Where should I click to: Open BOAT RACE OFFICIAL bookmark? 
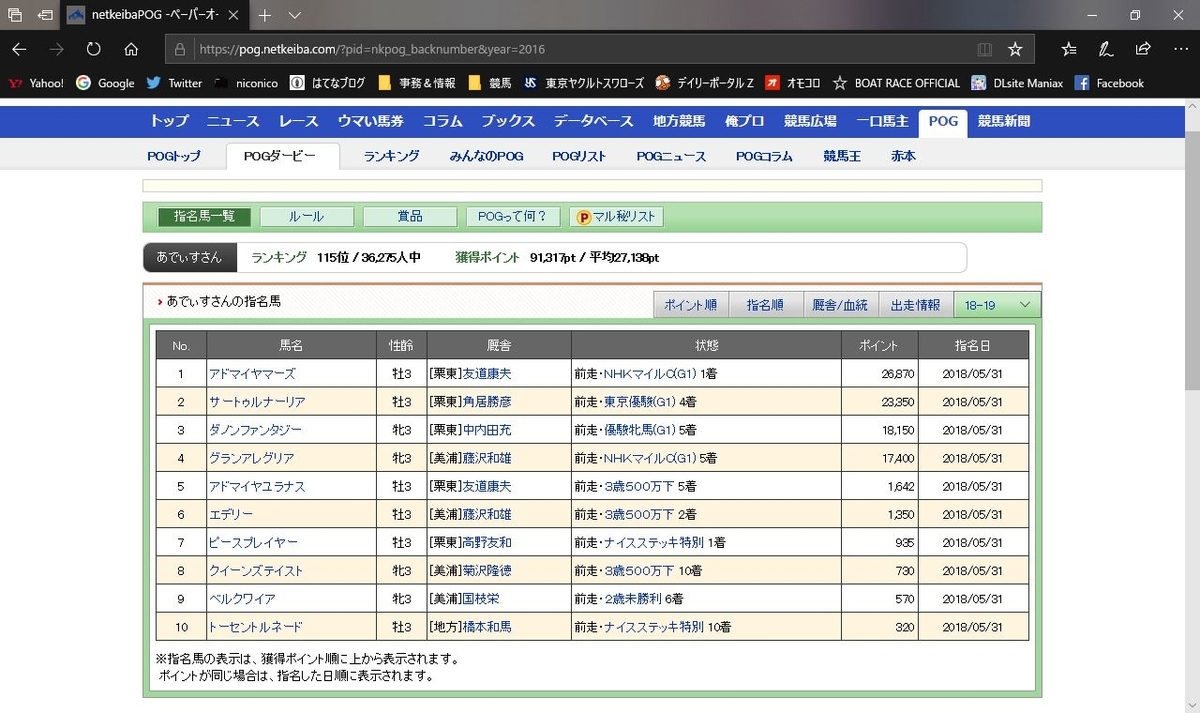(x=896, y=83)
